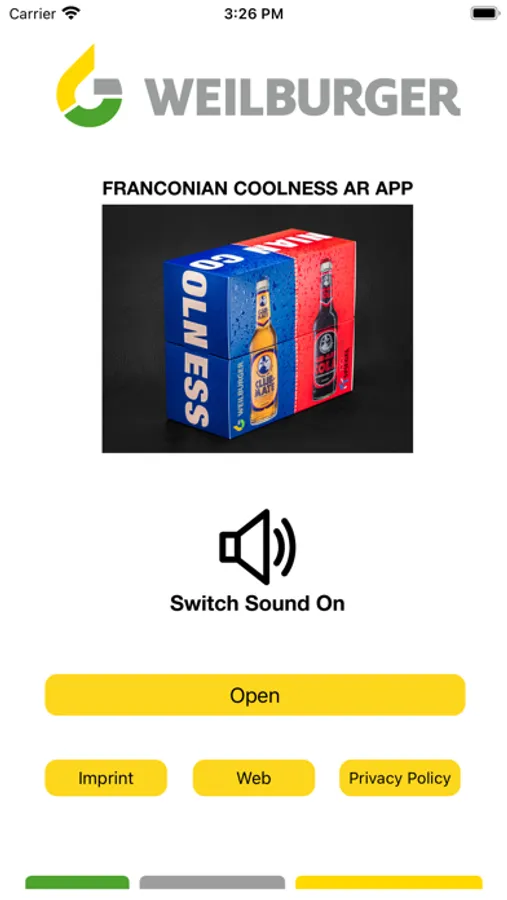Tap the dark cola bottle on the red side
The height and width of the screenshot is (900, 507).
pyautogui.click(x=326, y=329)
